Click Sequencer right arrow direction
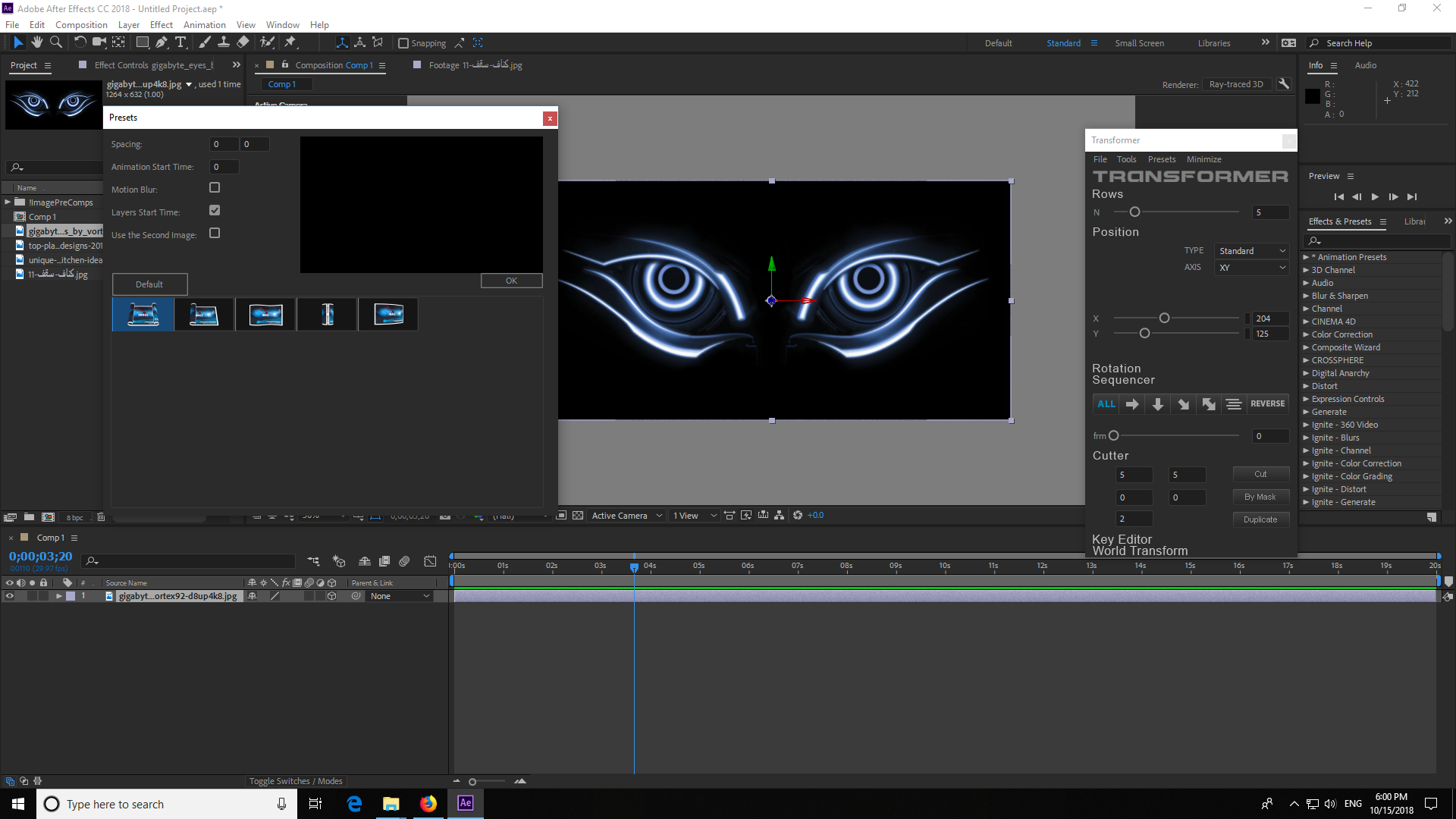1456x819 pixels. (x=1132, y=404)
